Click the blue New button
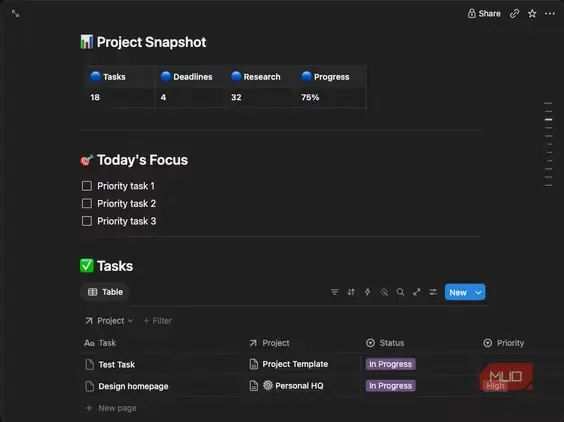This screenshot has width=564, height=422. coord(458,292)
